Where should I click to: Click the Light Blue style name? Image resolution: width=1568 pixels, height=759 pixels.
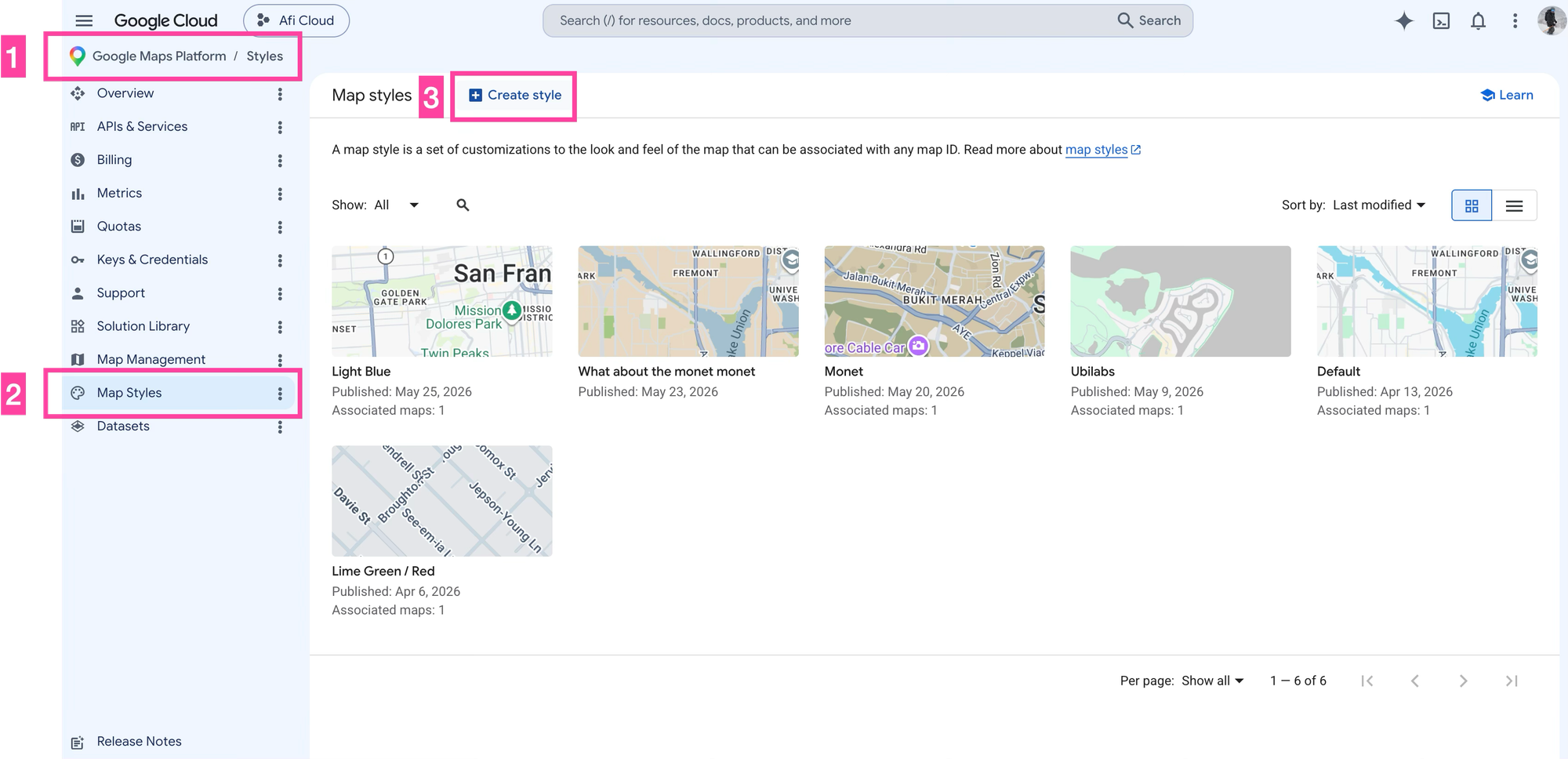(x=361, y=372)
